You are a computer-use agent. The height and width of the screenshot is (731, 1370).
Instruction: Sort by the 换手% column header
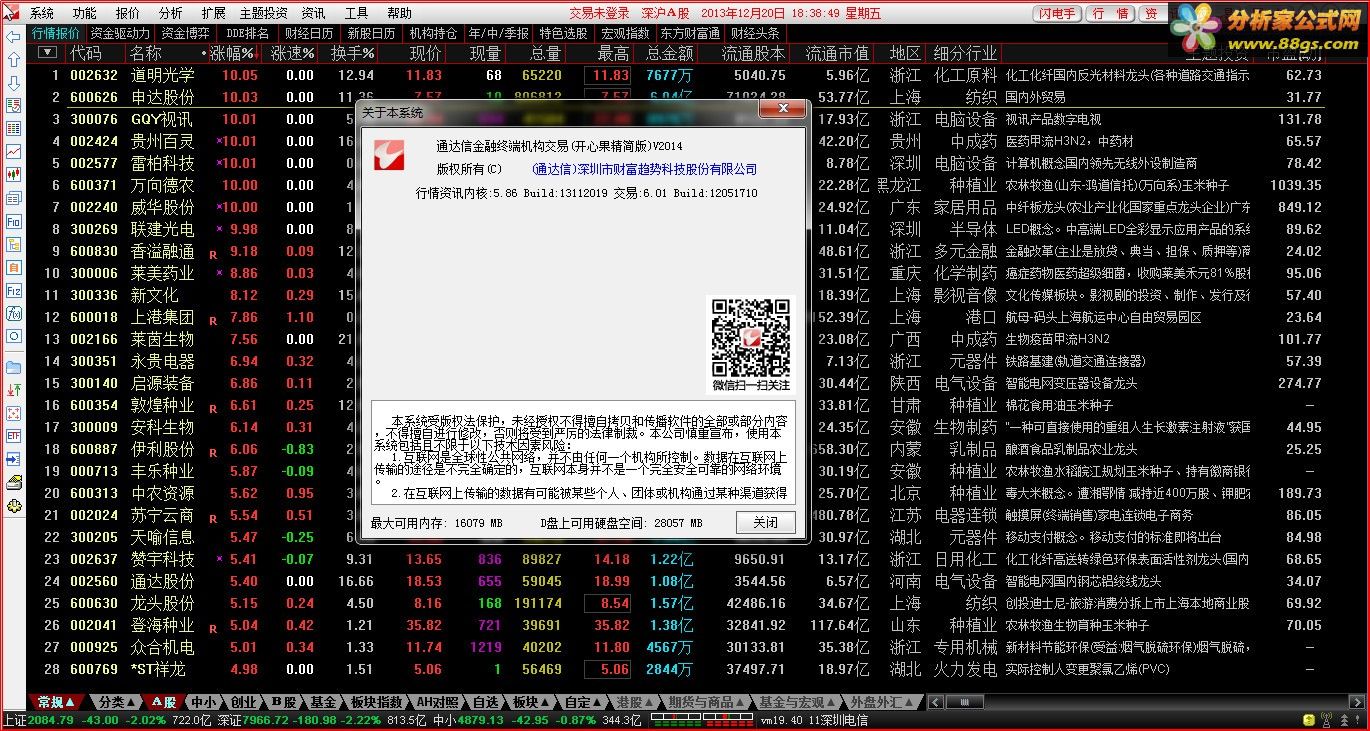tap(353, 53)
